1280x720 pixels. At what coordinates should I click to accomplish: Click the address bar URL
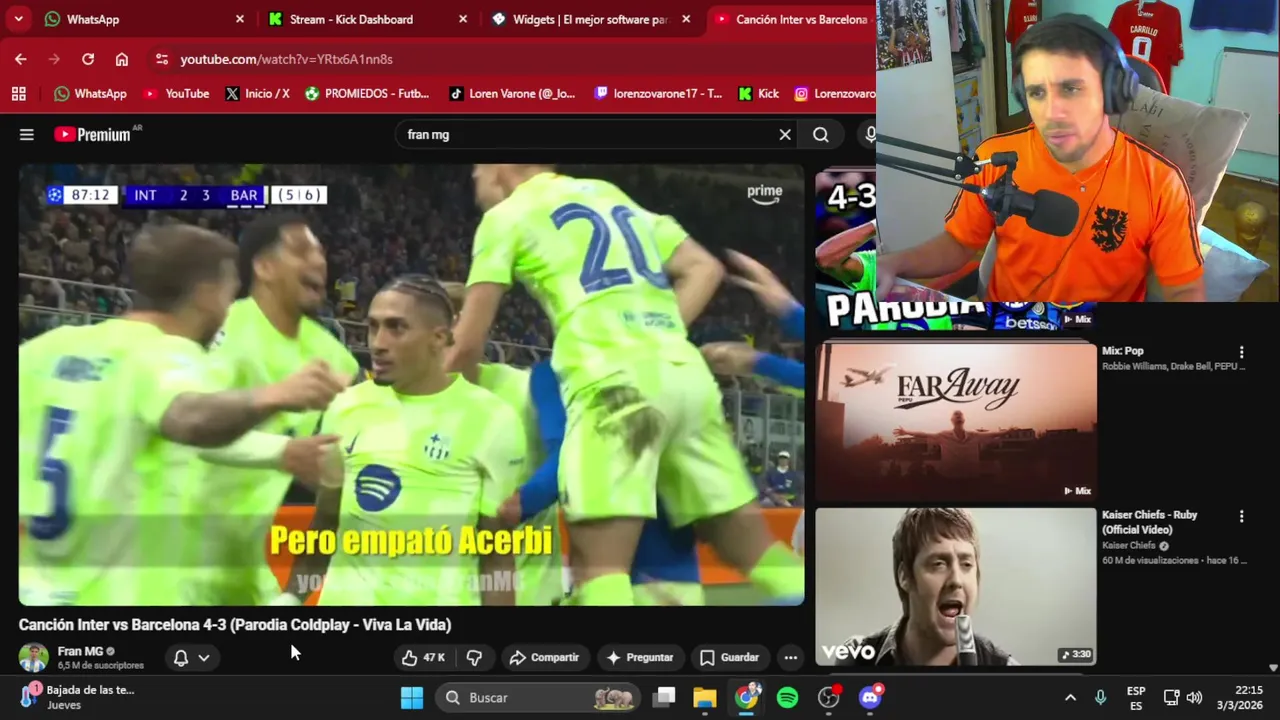pos(286,59)
